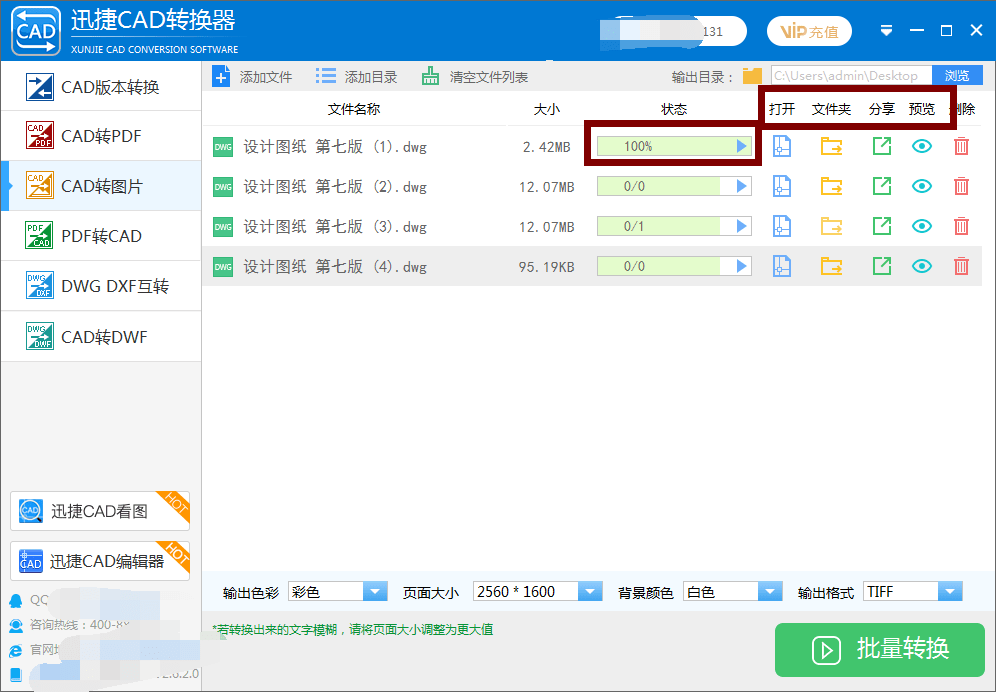The image size is (996, 692).
Task: Open the DWG DXF互转 mode
Action: (101, 286)
